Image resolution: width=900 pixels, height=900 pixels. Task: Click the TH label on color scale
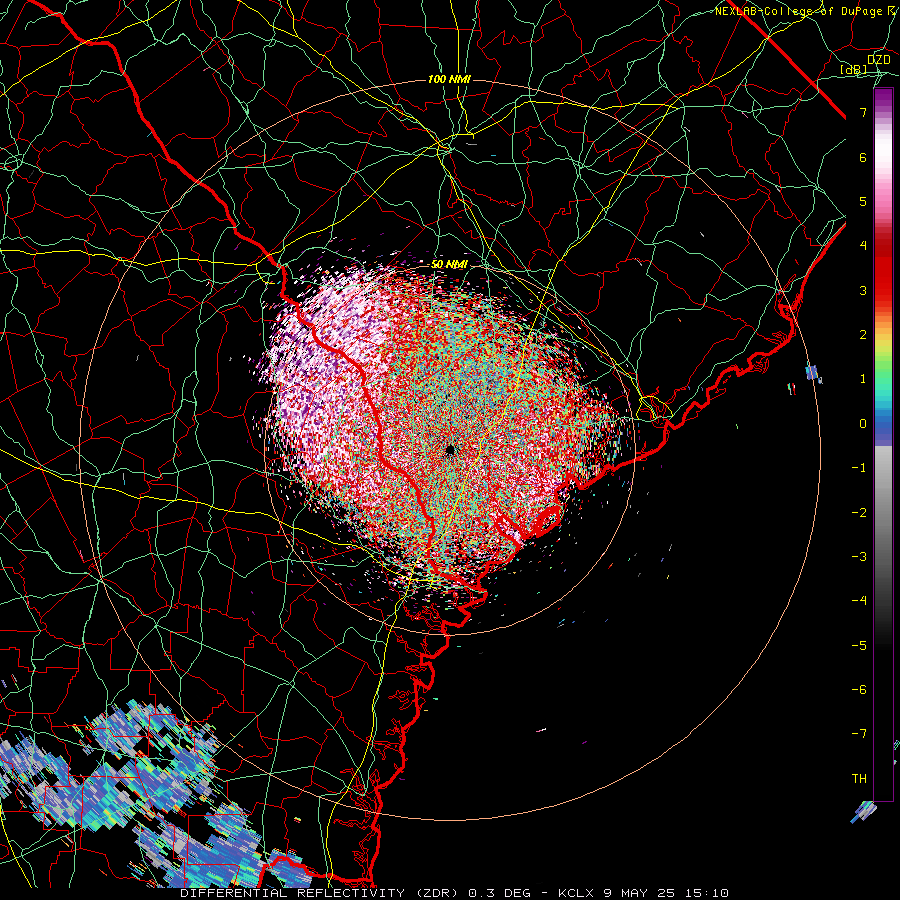coord(859,778)
